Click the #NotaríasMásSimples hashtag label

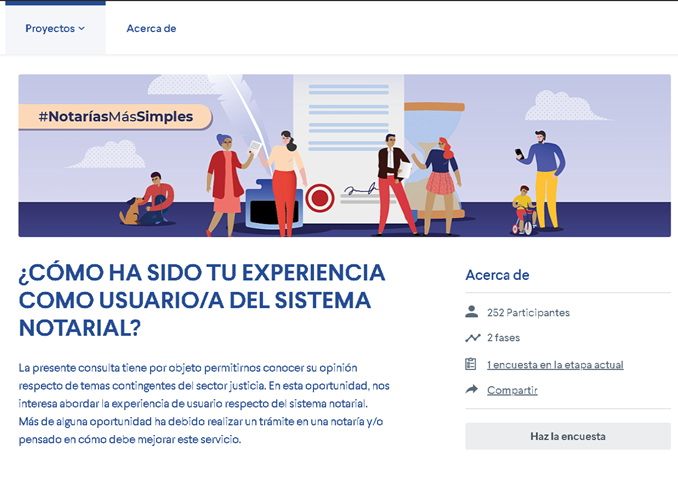[x=115, y=116]
